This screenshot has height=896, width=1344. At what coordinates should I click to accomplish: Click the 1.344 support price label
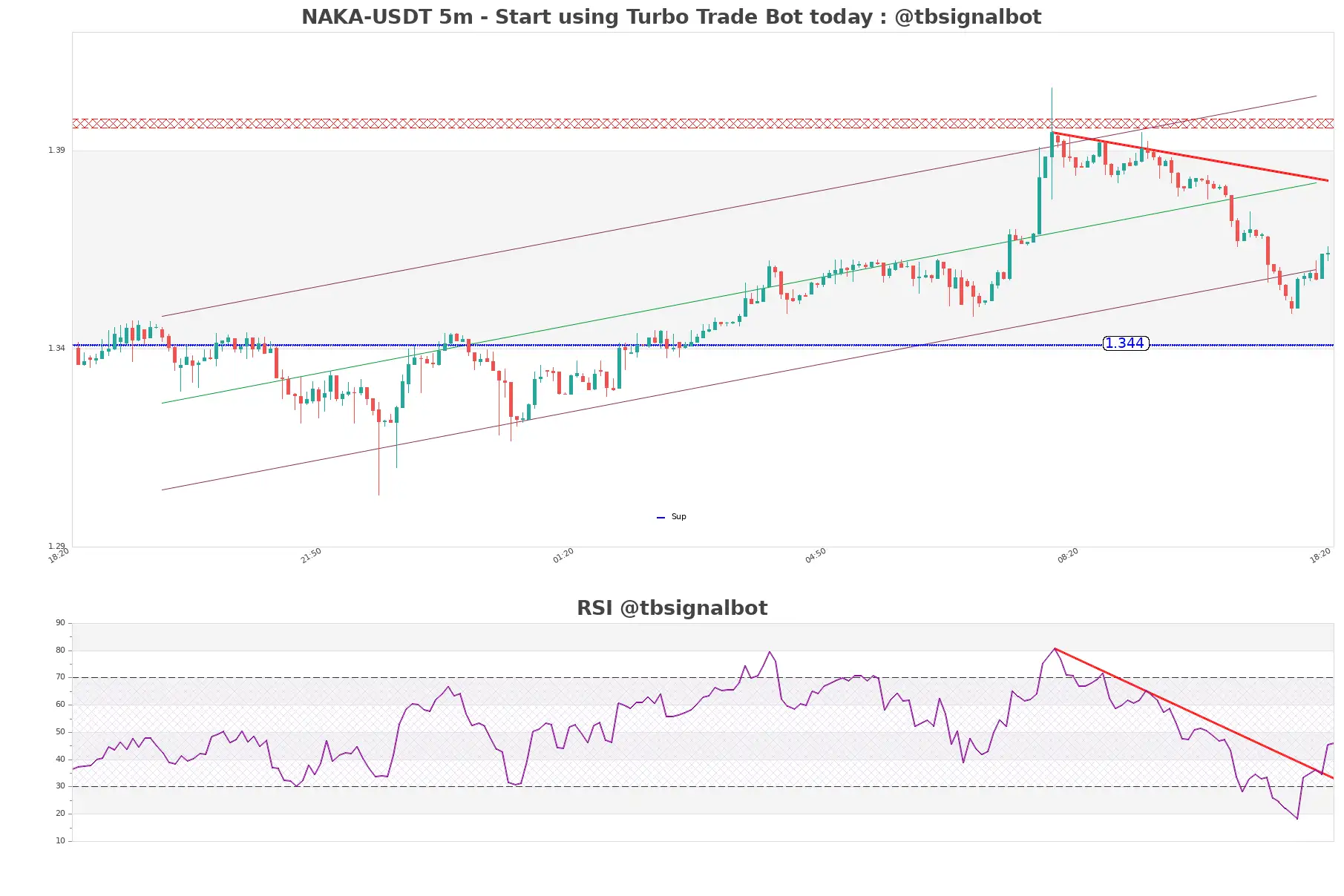pos(1125,343)
